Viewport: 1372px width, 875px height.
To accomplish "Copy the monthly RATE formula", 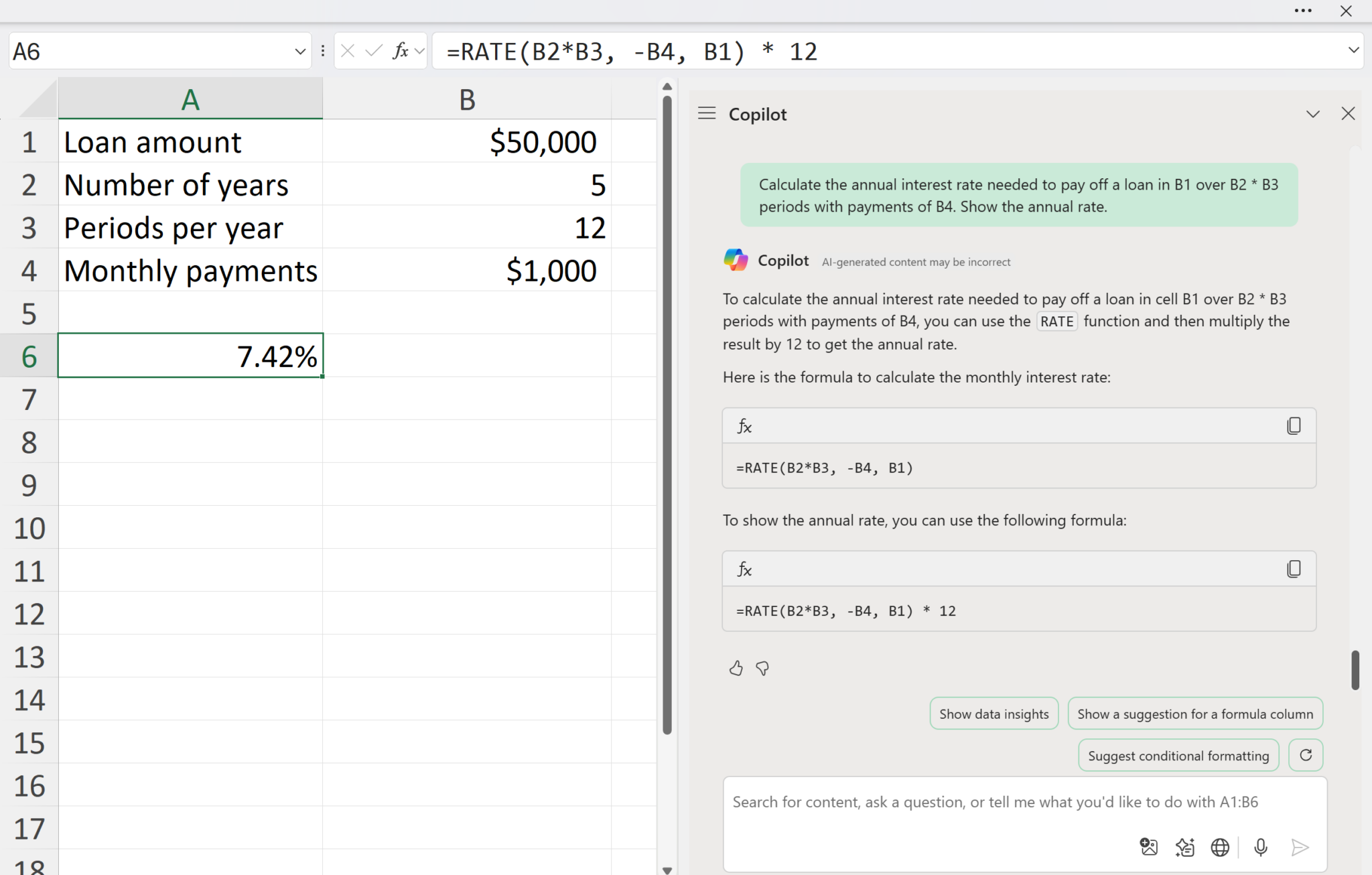I will (1294, 426).
